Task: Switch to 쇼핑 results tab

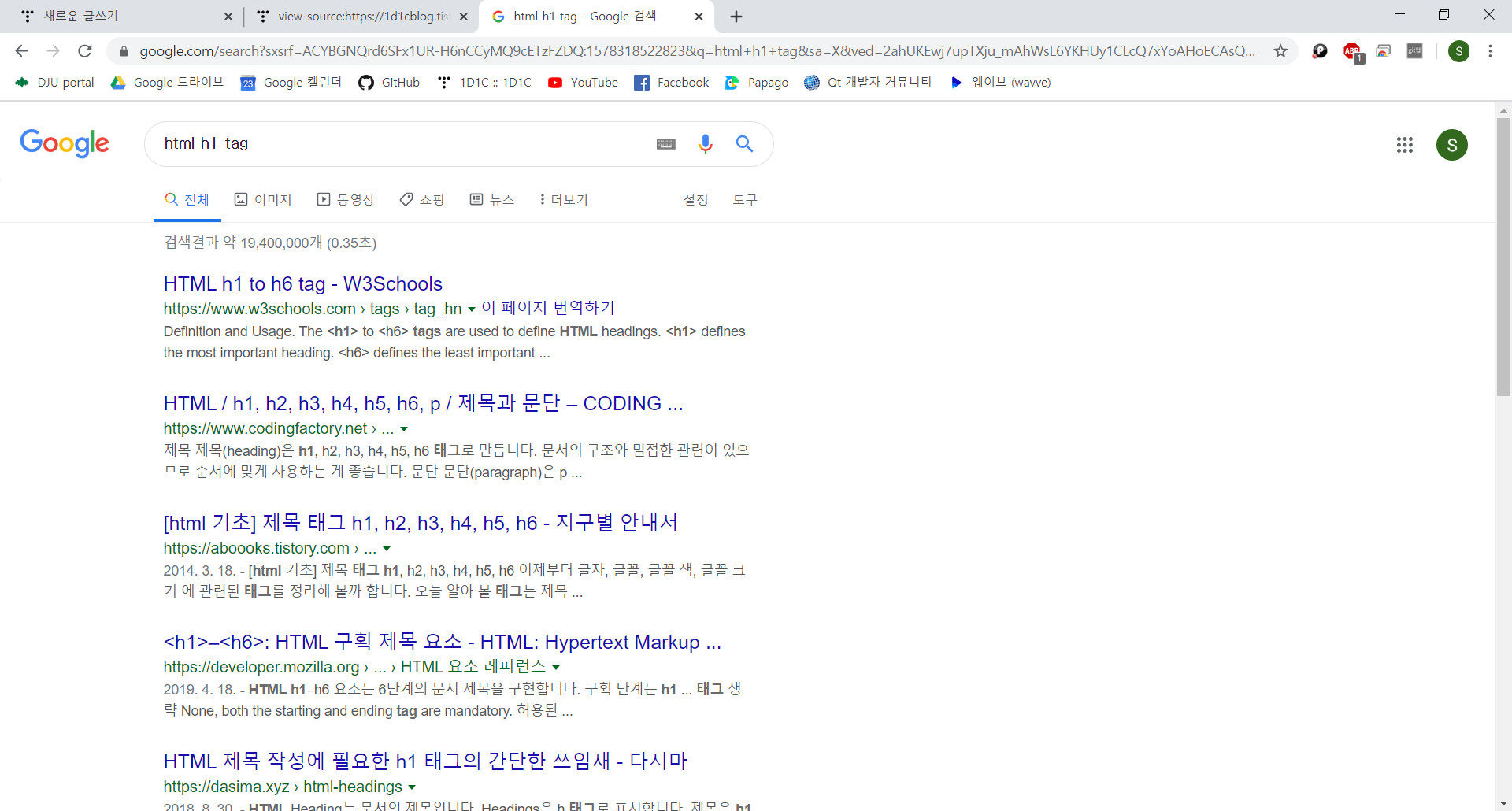Action: point(422,200)
